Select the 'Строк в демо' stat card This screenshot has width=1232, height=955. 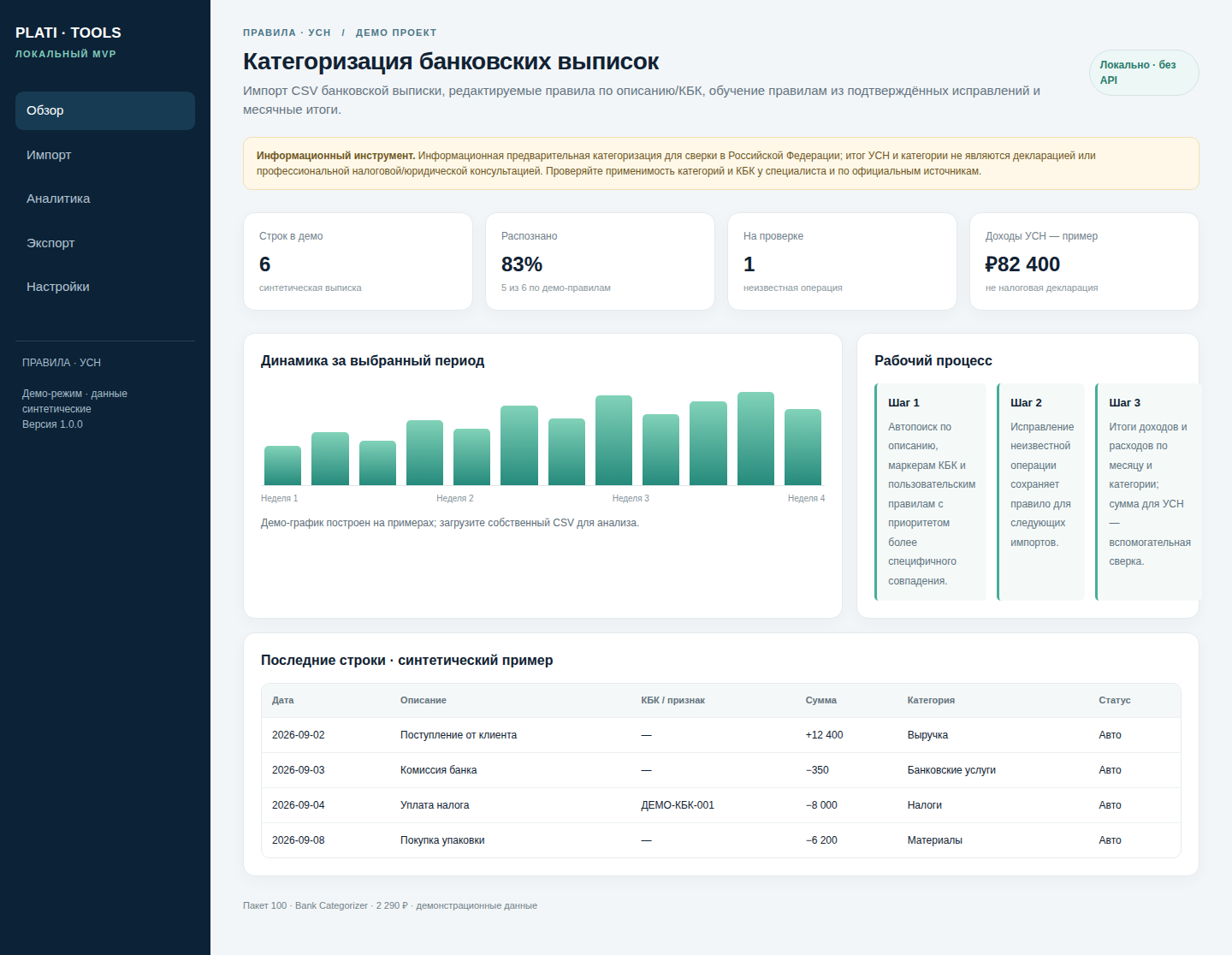[358, 262]
